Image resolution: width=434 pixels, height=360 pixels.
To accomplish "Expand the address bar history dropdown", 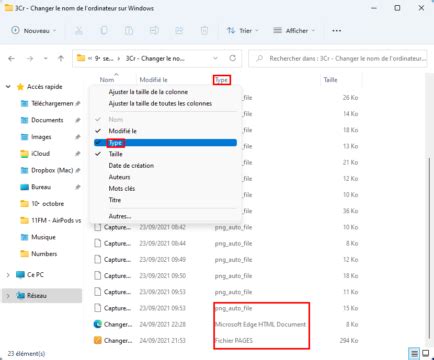I will (215, 58).
